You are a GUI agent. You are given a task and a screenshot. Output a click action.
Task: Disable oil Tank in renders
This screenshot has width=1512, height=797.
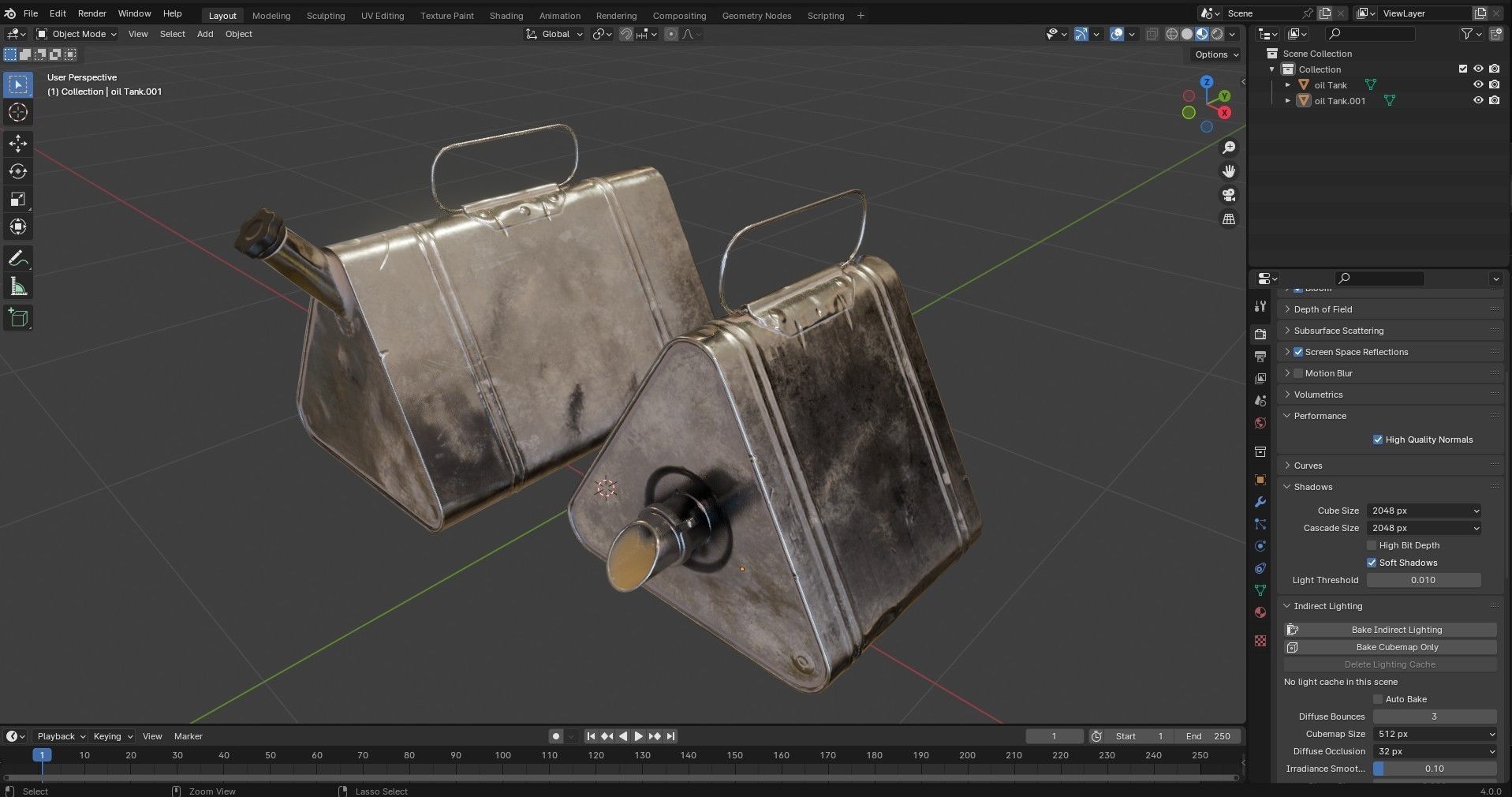click(x=1494, y=84)
